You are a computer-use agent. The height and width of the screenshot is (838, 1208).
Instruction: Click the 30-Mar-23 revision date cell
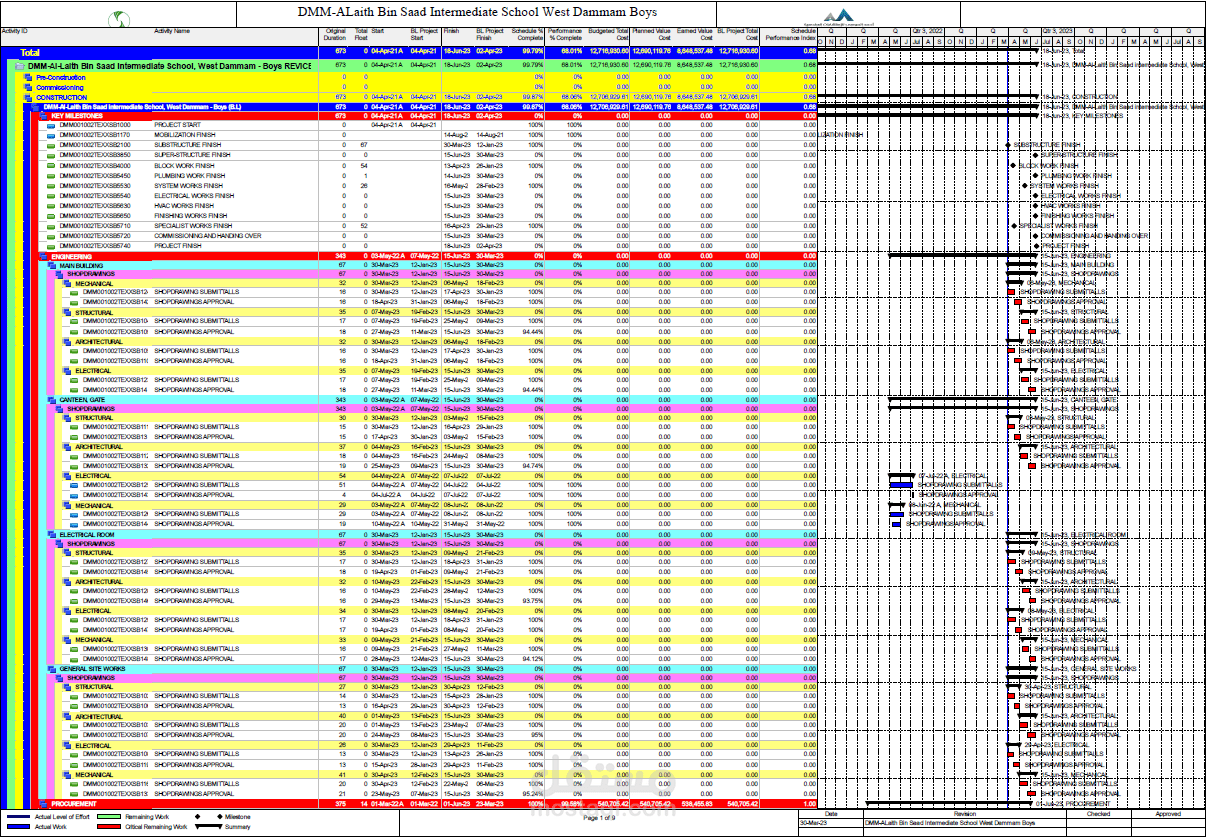(x=814, y=822)
